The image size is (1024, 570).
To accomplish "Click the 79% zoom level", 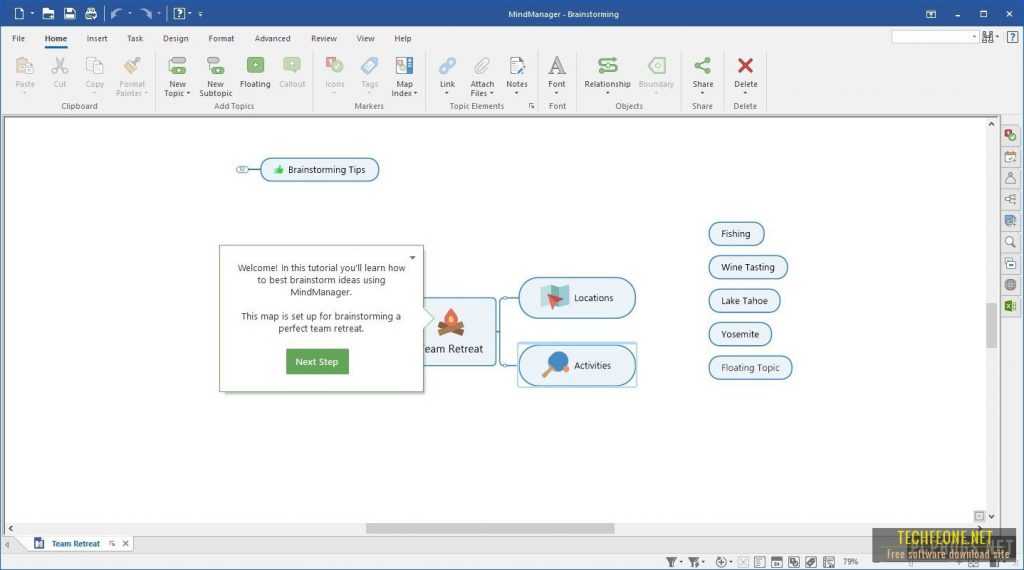I will (850, 562).
